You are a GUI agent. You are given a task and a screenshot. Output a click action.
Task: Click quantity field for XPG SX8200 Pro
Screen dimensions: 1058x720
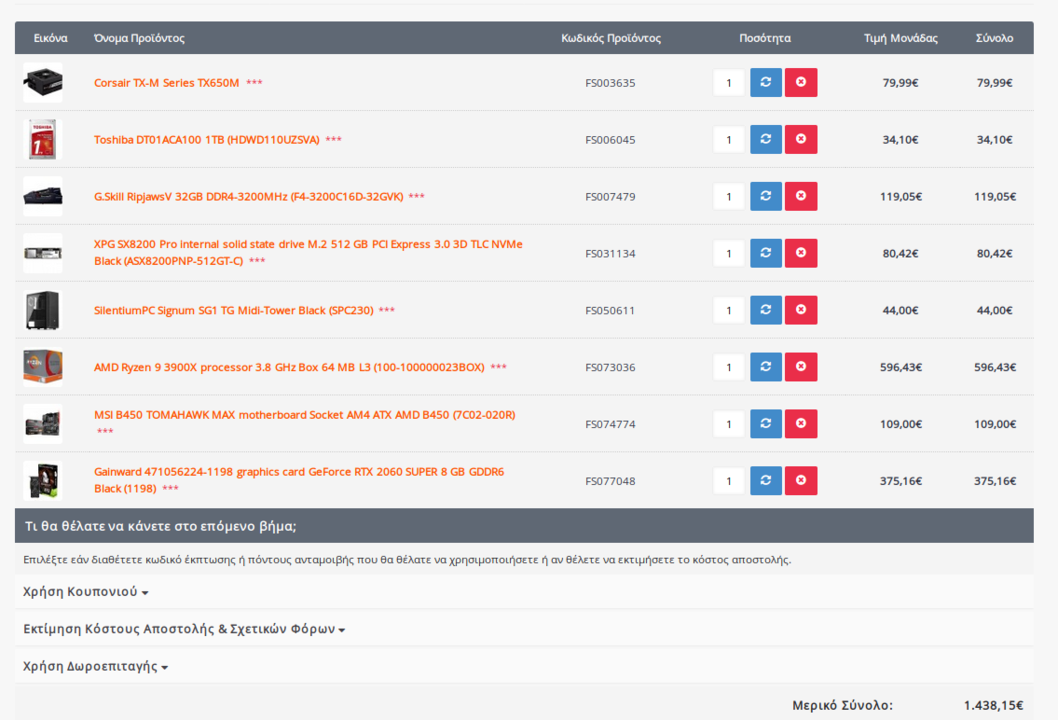[x=729, y=254]
